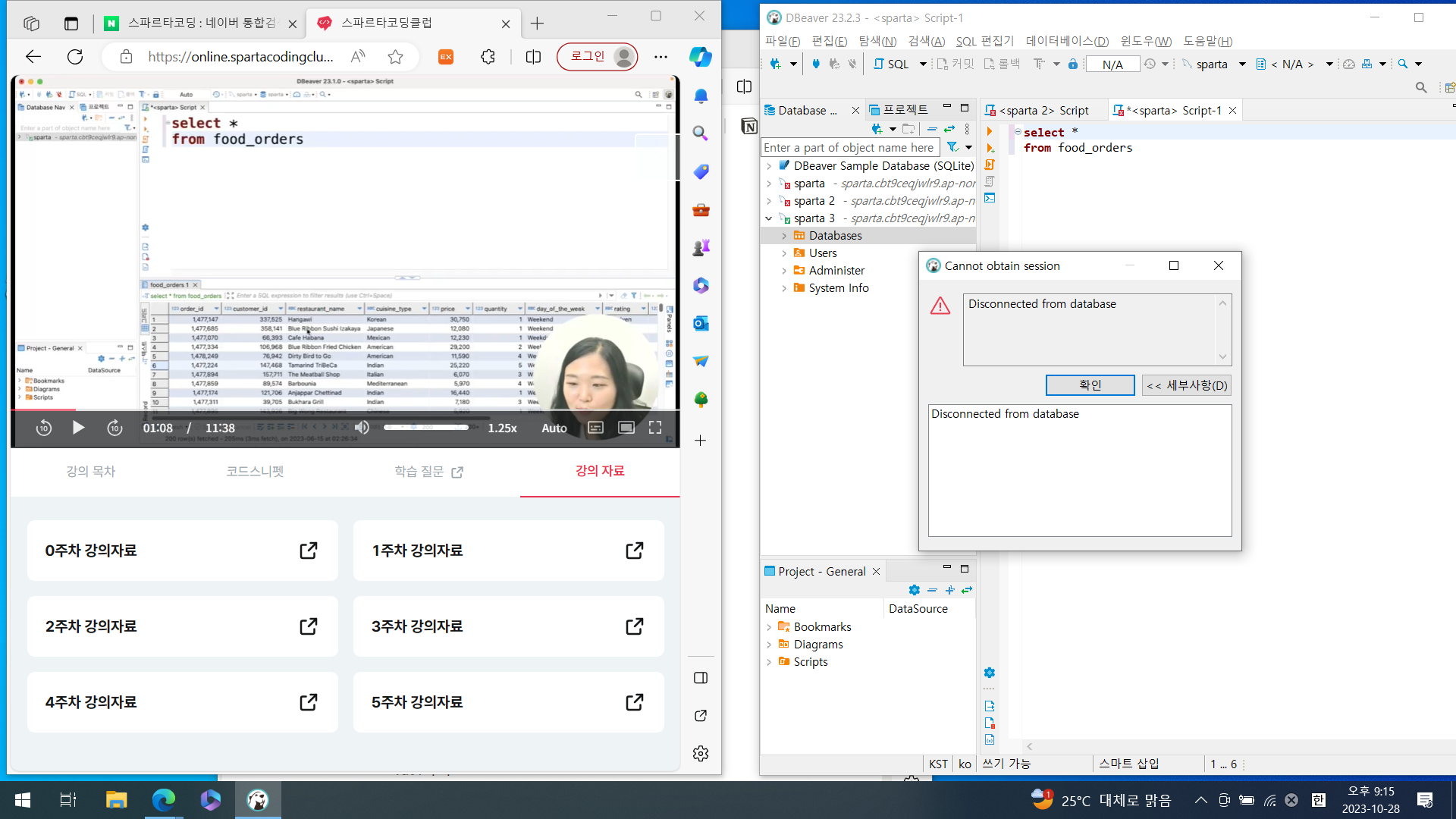Open the 데이터베이스 menu
This screenshot has height=819, width=1456.
pos(1067,41)
